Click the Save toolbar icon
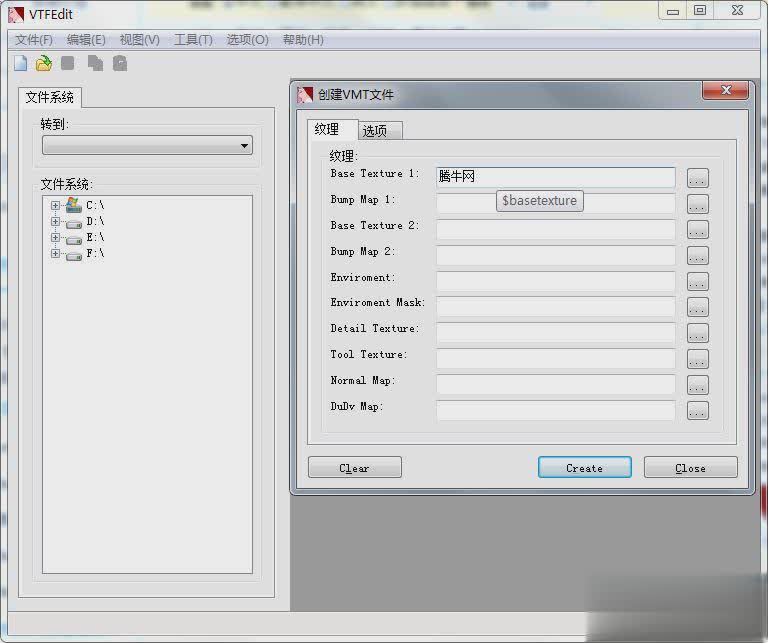The width and height of the screenshot is (768, 643). tap(68, 63)
